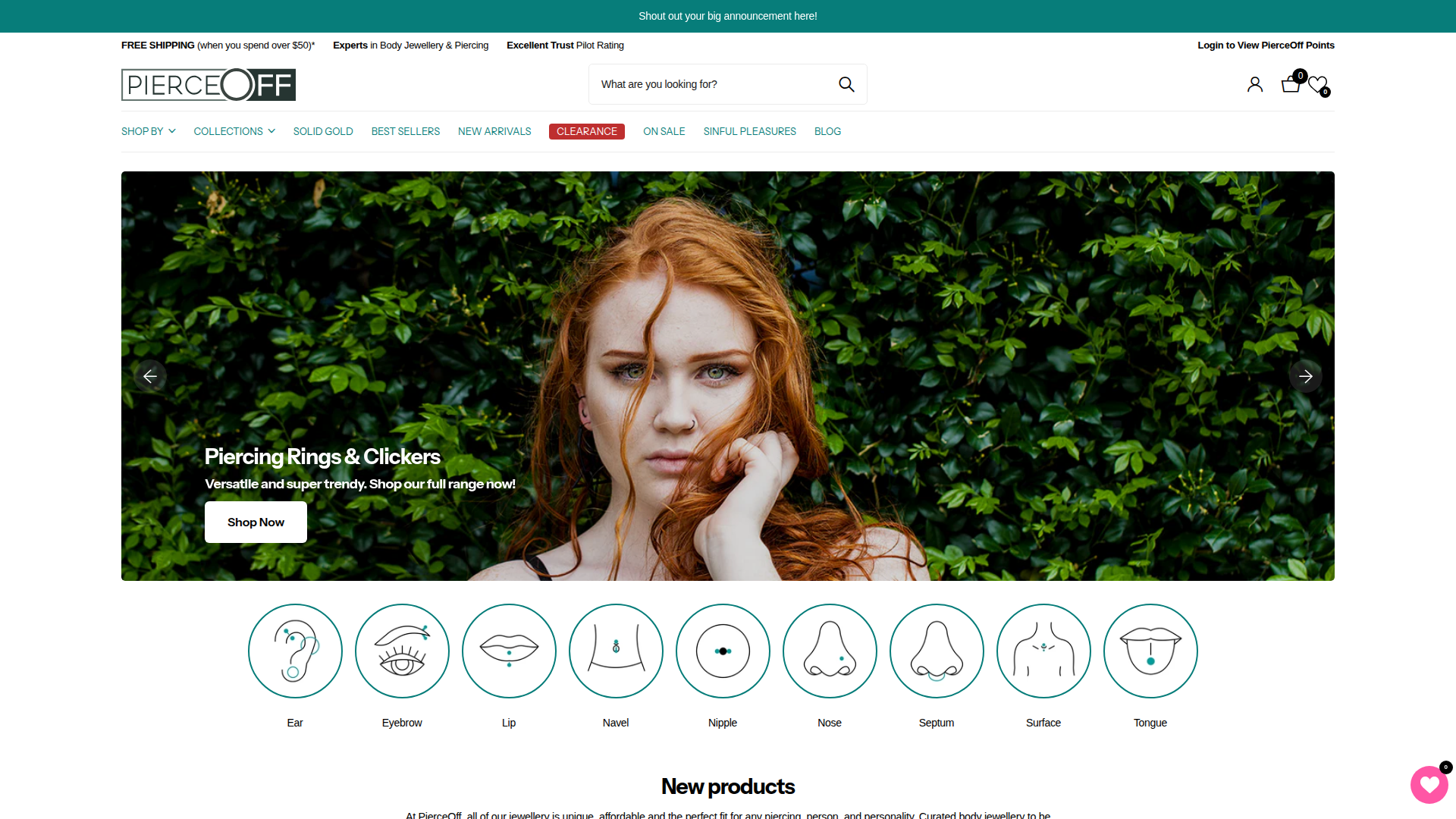
Task: Click the floating pink heart button
Action: (1429, 785)
